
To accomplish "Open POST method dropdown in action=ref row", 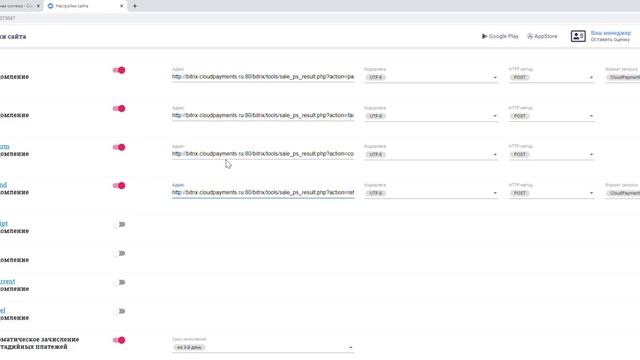I will pos(551,193).
